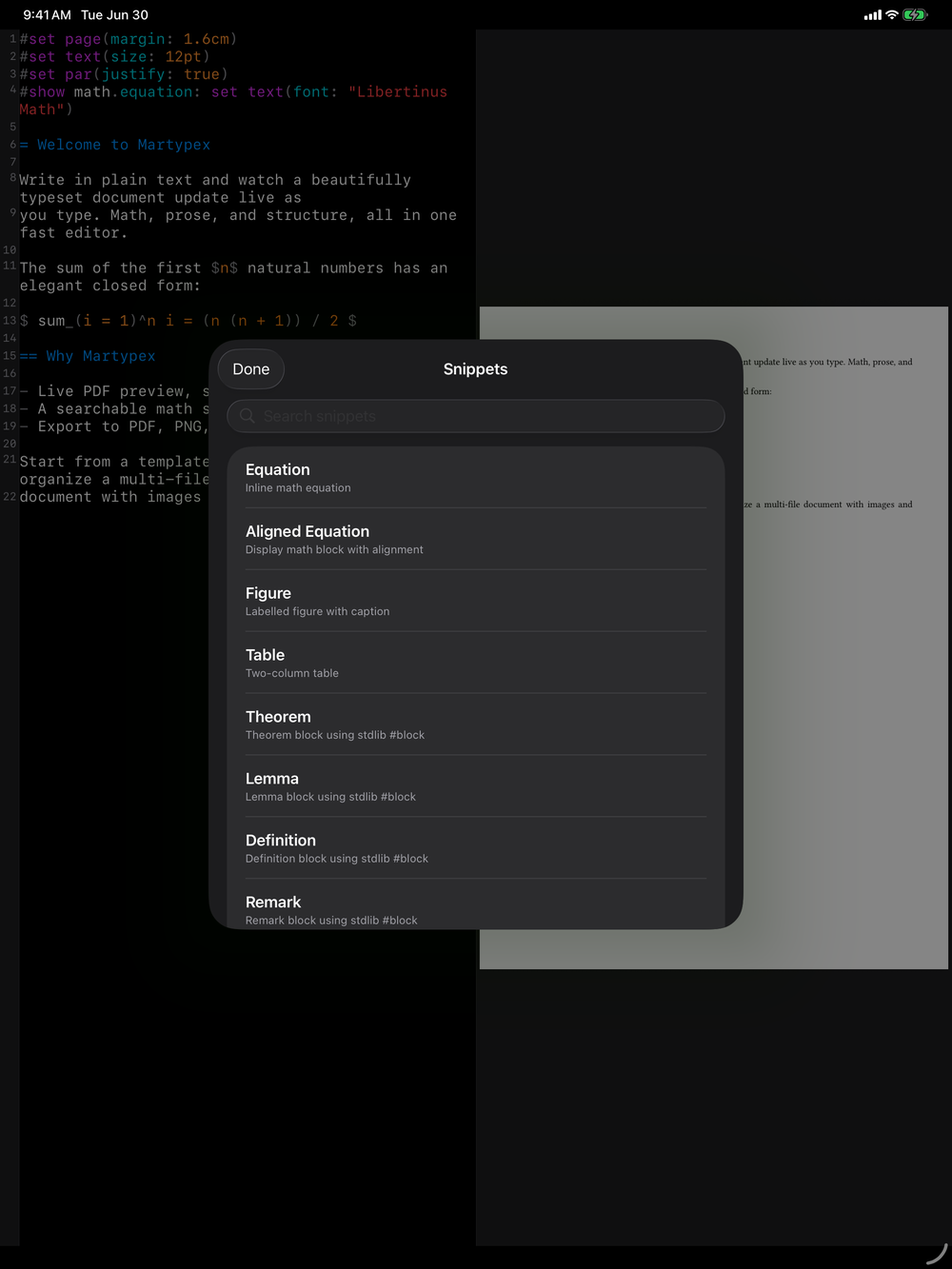952x1269 pixels.
Task: Tap the Wi-Fi status icon
Action: (892, 14)
